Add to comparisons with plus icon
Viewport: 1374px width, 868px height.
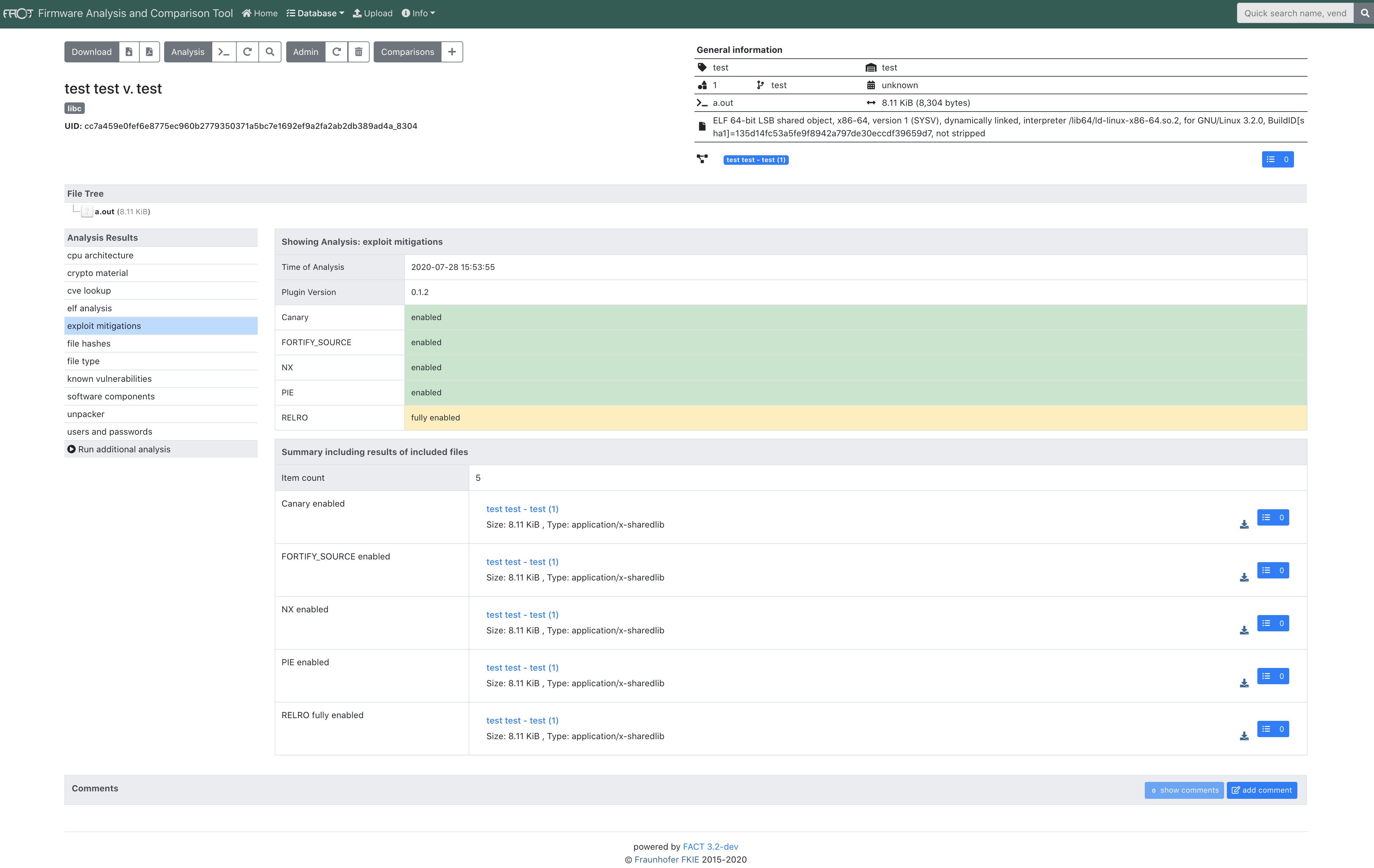pos(452,52)
